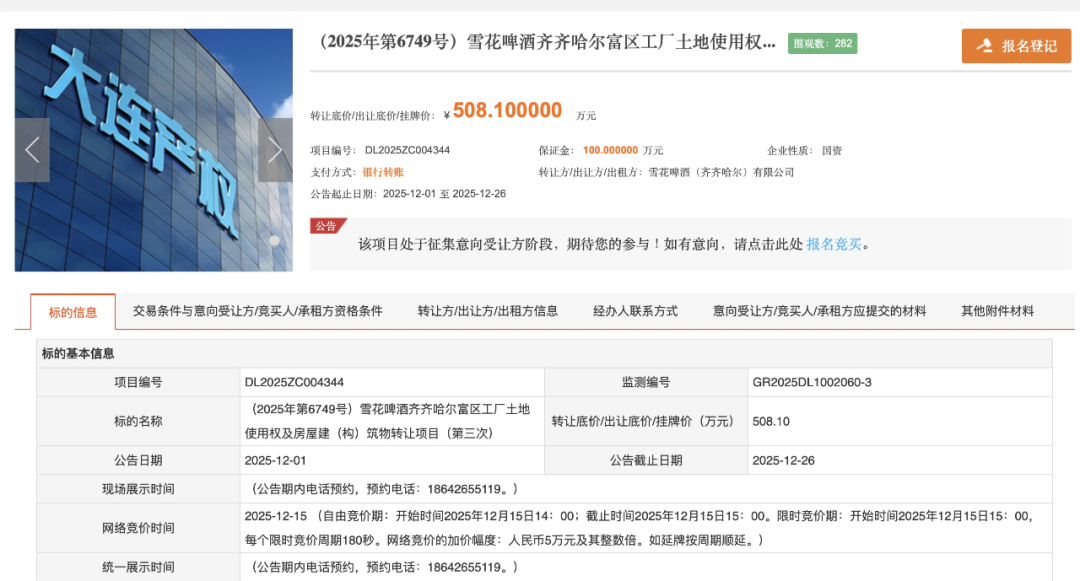This screenshot has height=581, width=1080.
Task: Open the 报名竞买 bidding signup link
Action: coord(833,244)
